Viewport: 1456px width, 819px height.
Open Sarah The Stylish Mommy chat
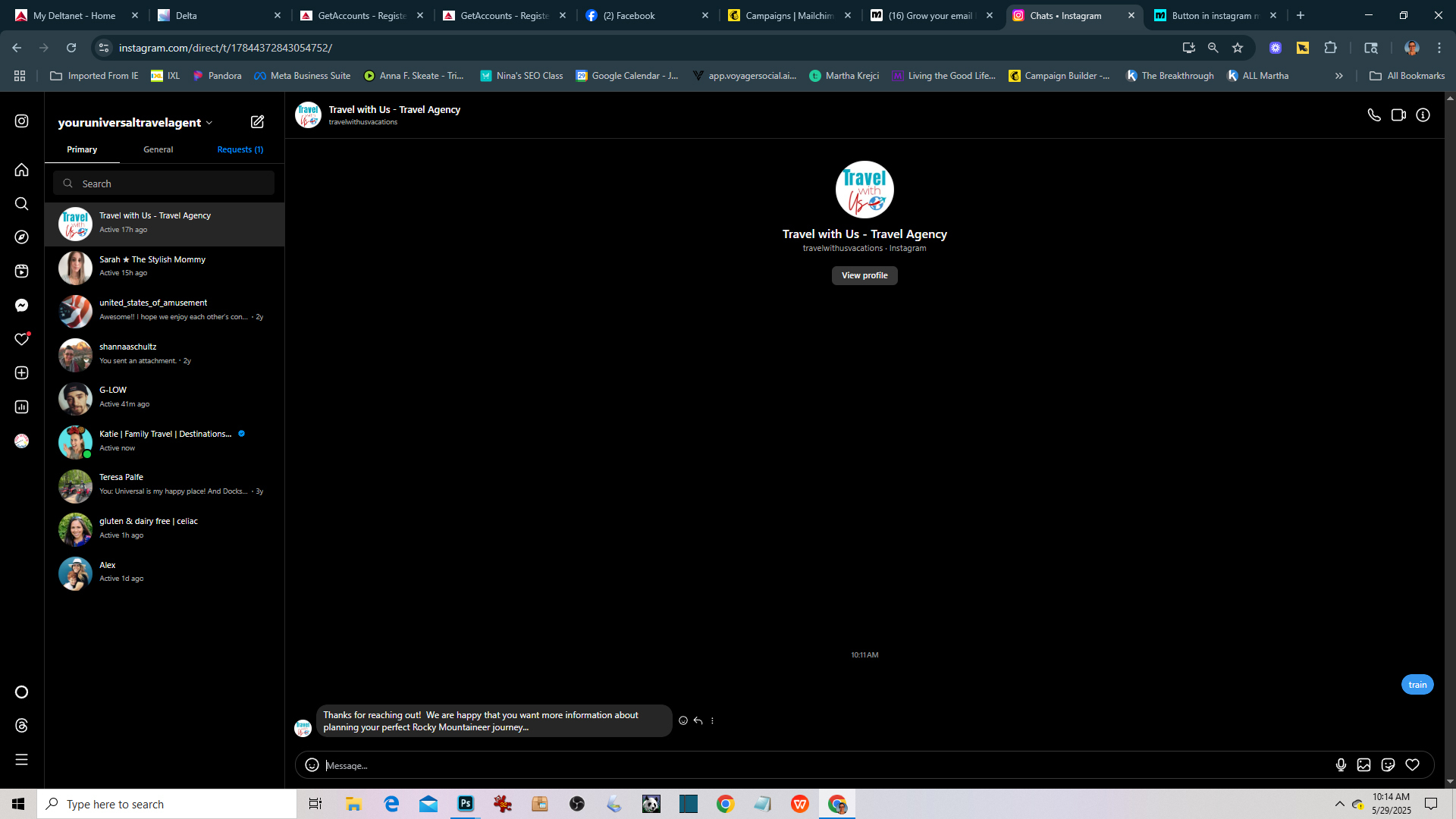coord(165,267)
